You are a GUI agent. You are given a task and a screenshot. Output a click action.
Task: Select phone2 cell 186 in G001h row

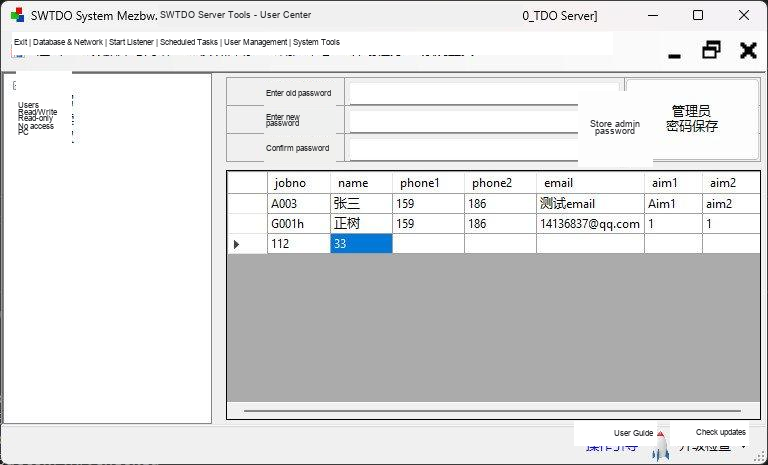tap(500, 223)
